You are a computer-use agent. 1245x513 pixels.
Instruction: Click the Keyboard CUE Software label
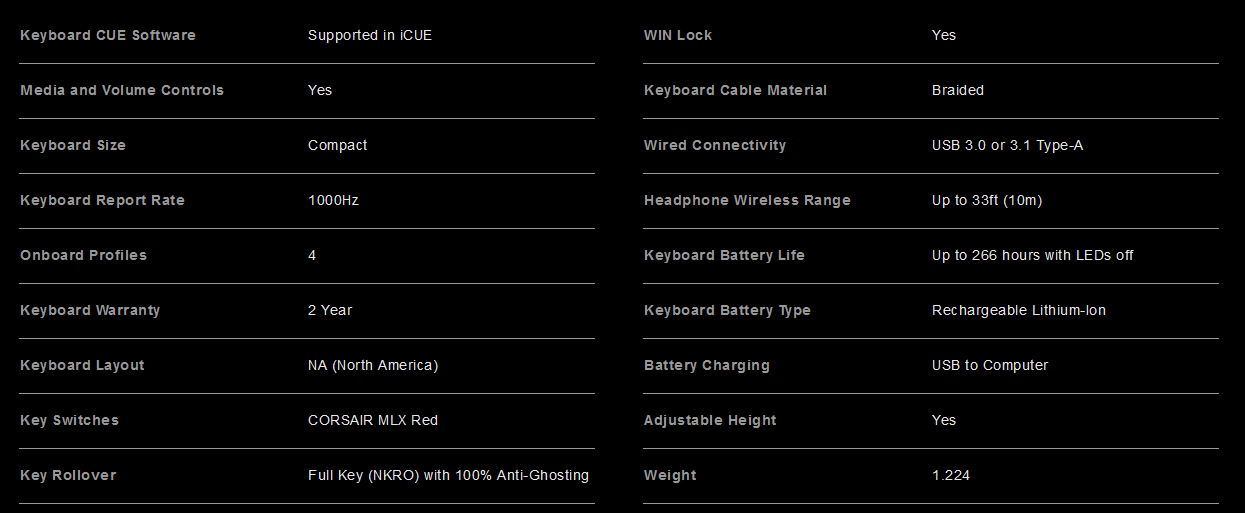point(108,35)
